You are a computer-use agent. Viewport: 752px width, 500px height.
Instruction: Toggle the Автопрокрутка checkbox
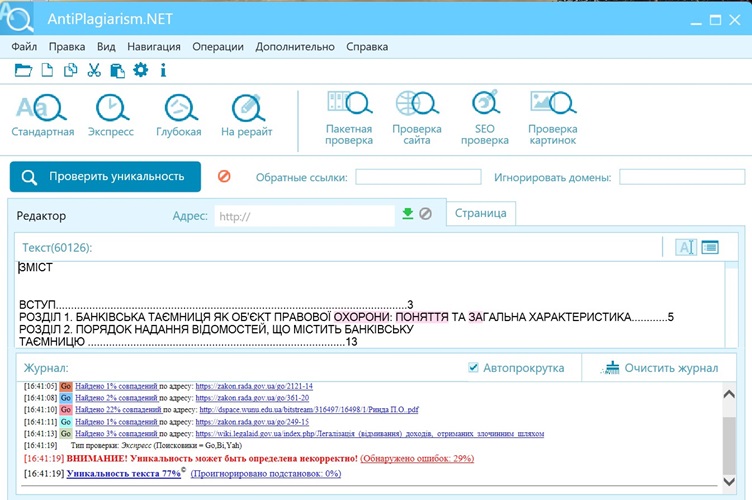click(x=473, y=367)
